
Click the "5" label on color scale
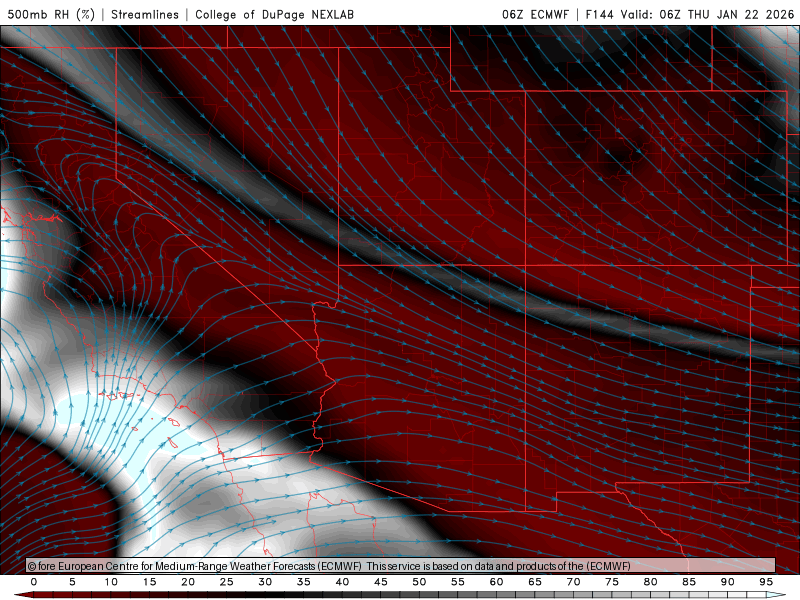[72, 582]
